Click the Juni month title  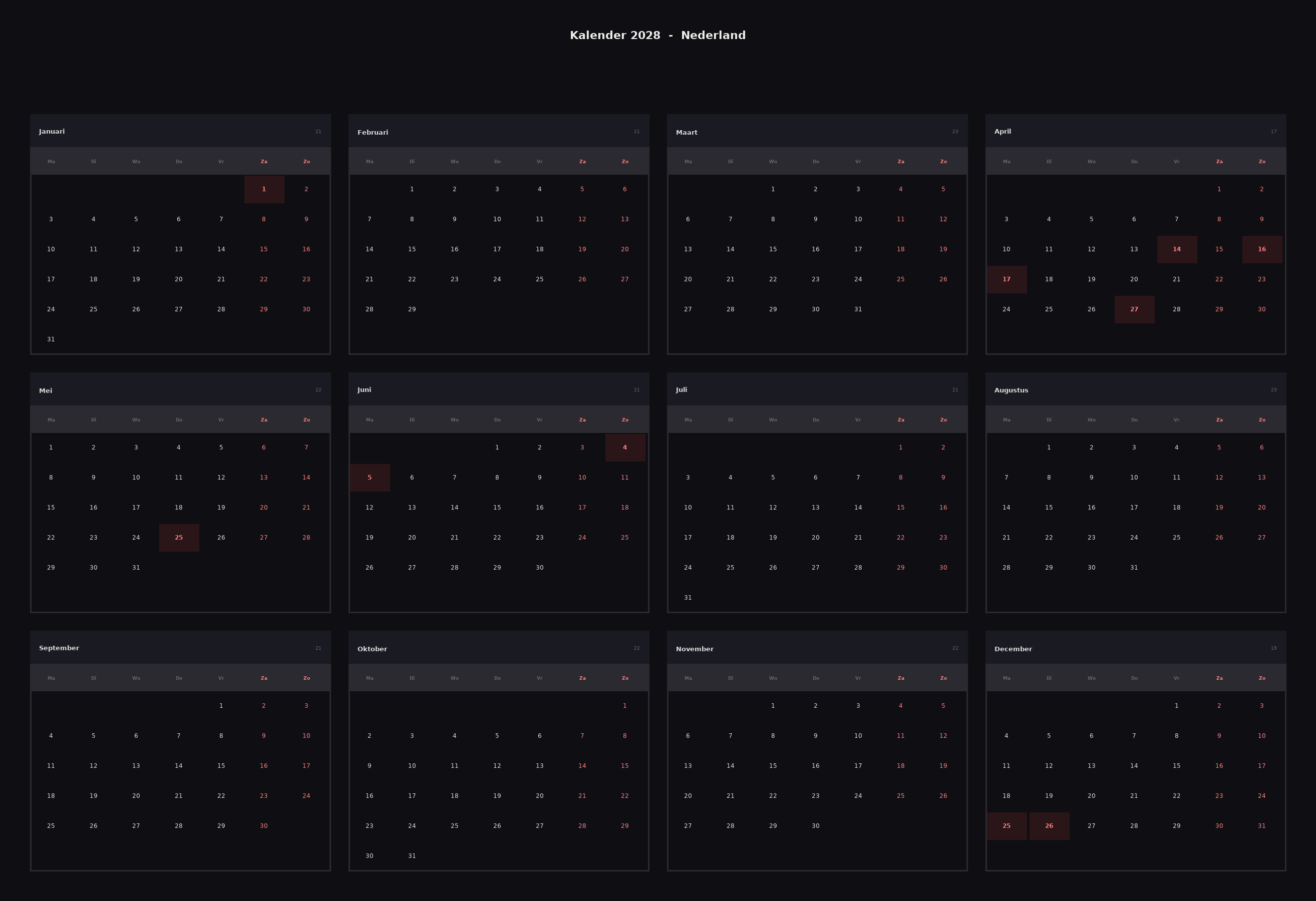(x=364, y=389)
